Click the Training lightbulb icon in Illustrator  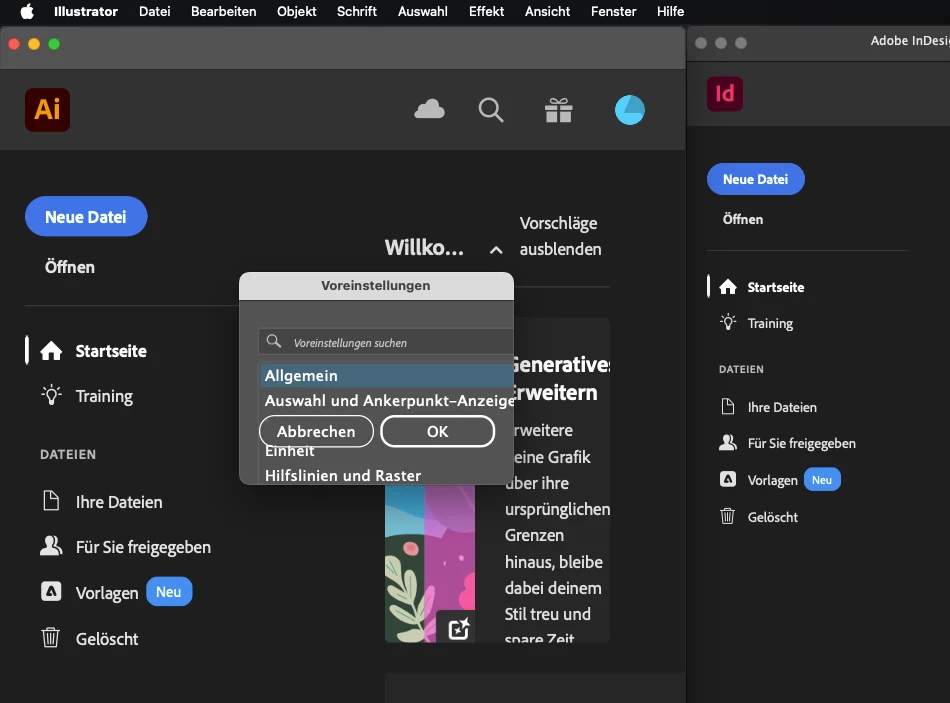[x=51, y=395]
